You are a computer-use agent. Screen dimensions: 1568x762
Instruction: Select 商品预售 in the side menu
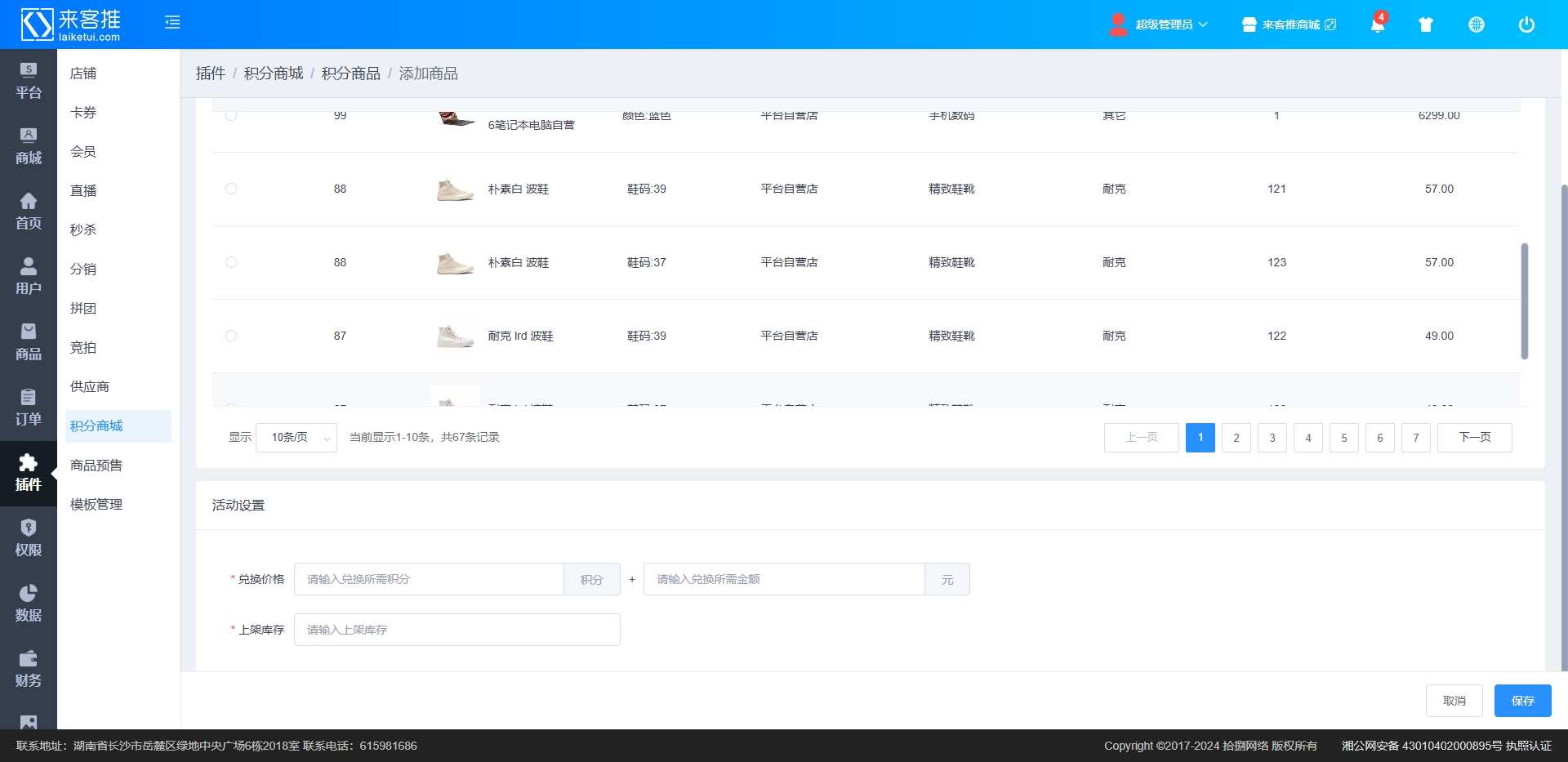(96, 466)
